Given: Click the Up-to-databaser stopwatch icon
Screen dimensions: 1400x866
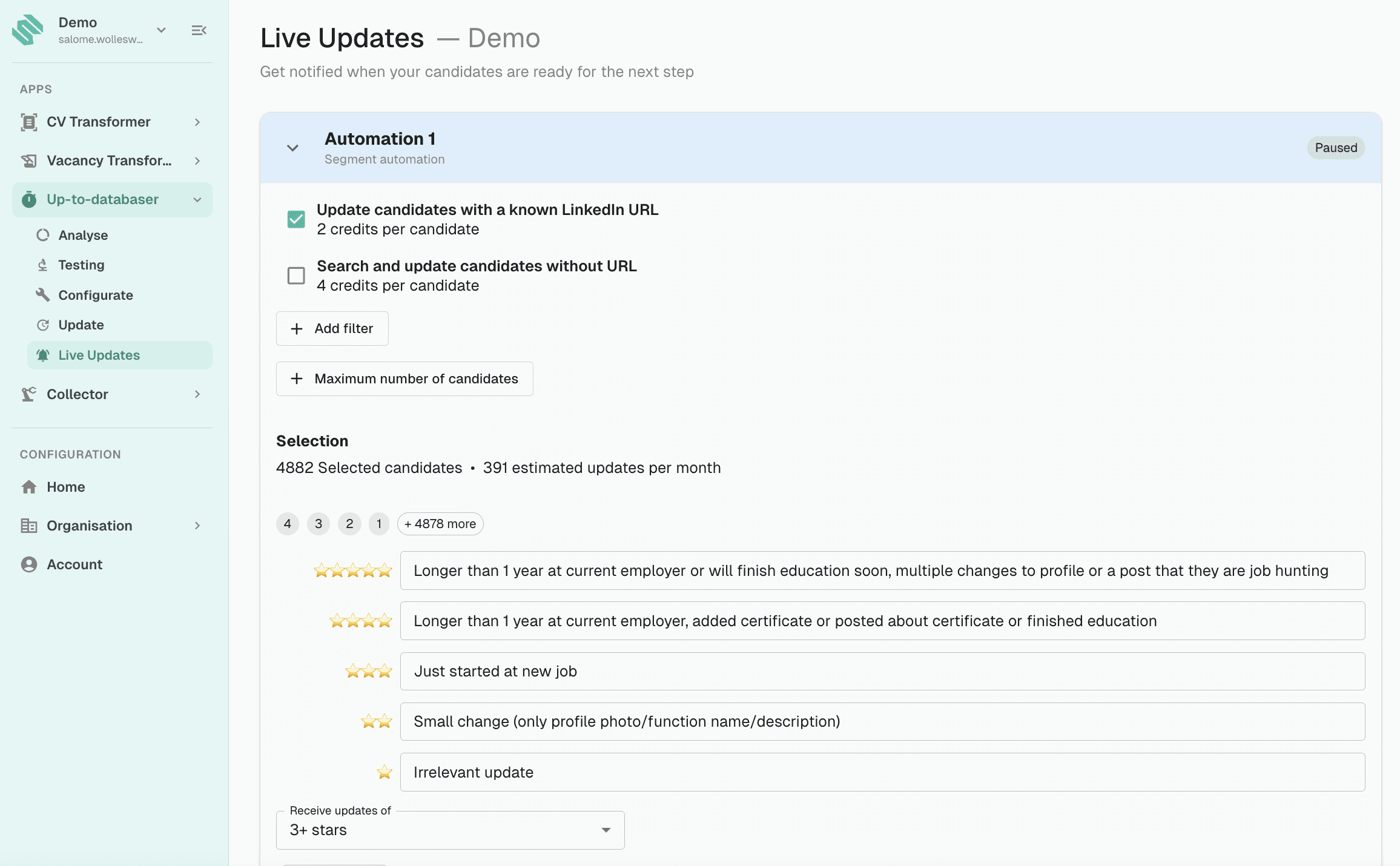Looking at the screenshot, I should (28, 199).
